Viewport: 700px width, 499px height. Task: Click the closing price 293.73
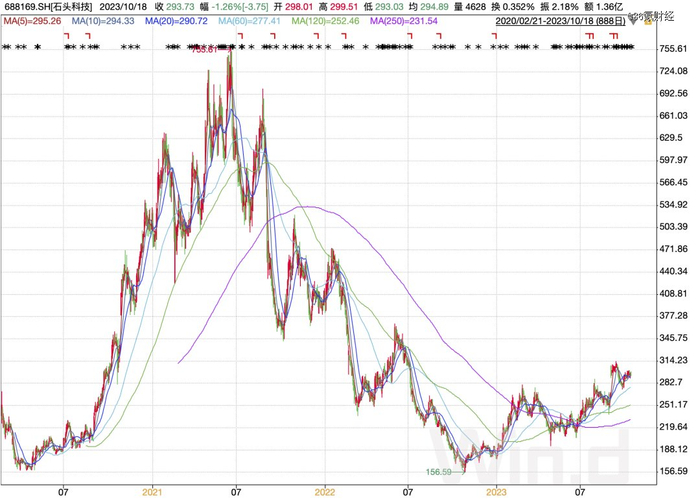180,7
